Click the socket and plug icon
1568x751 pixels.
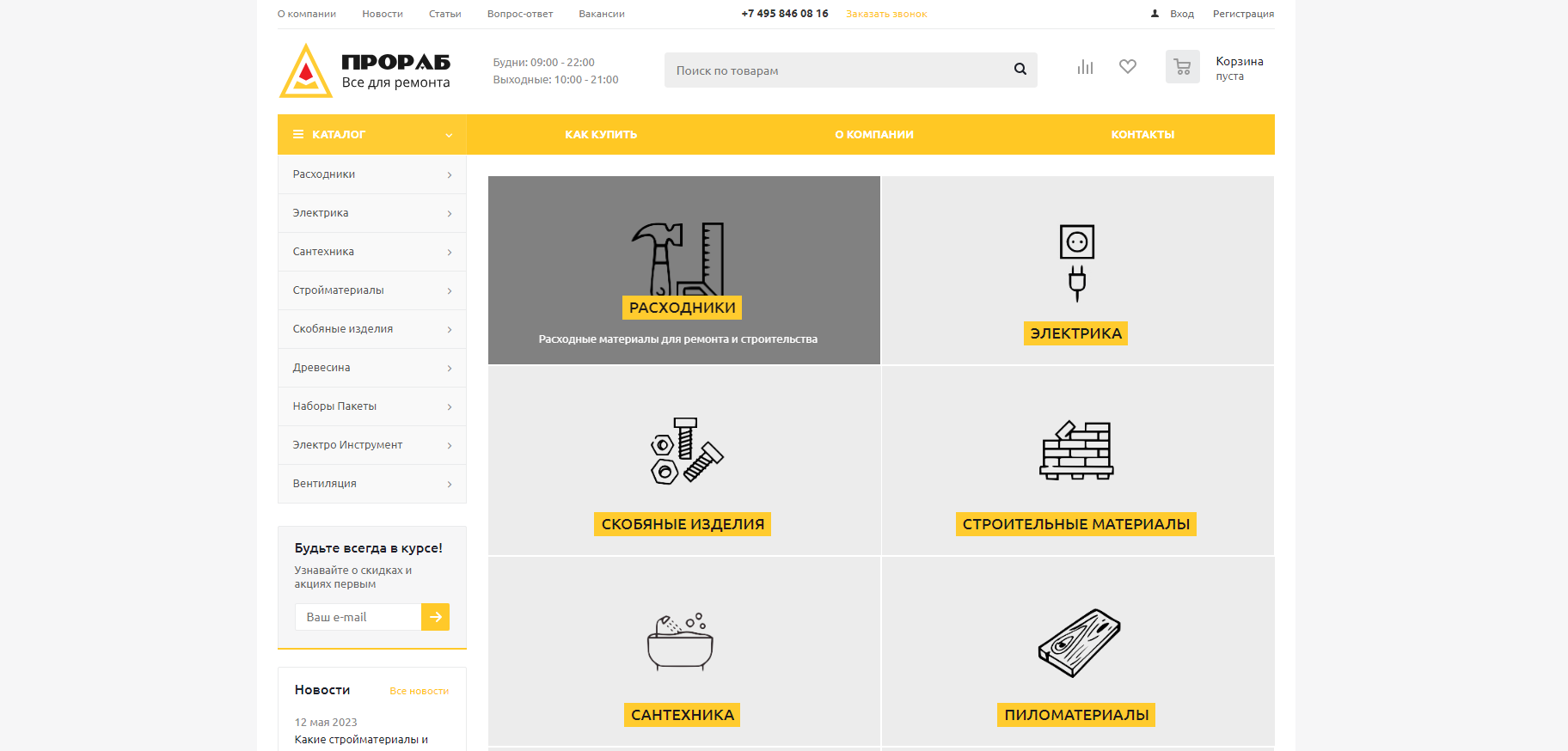[x=1077, y=263]
